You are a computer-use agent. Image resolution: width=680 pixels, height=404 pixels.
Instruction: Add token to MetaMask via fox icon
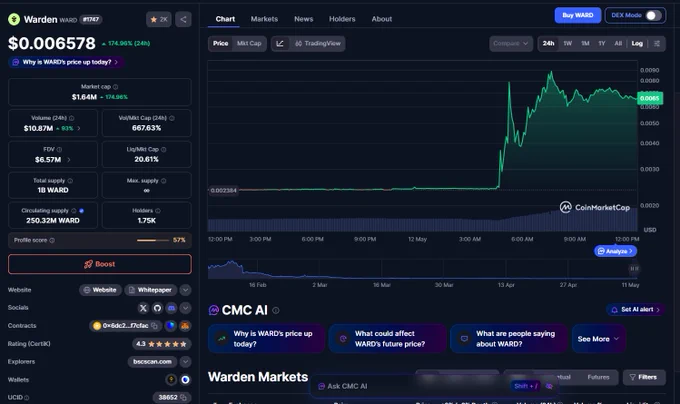pyautogui.click(x=185, y=326)
